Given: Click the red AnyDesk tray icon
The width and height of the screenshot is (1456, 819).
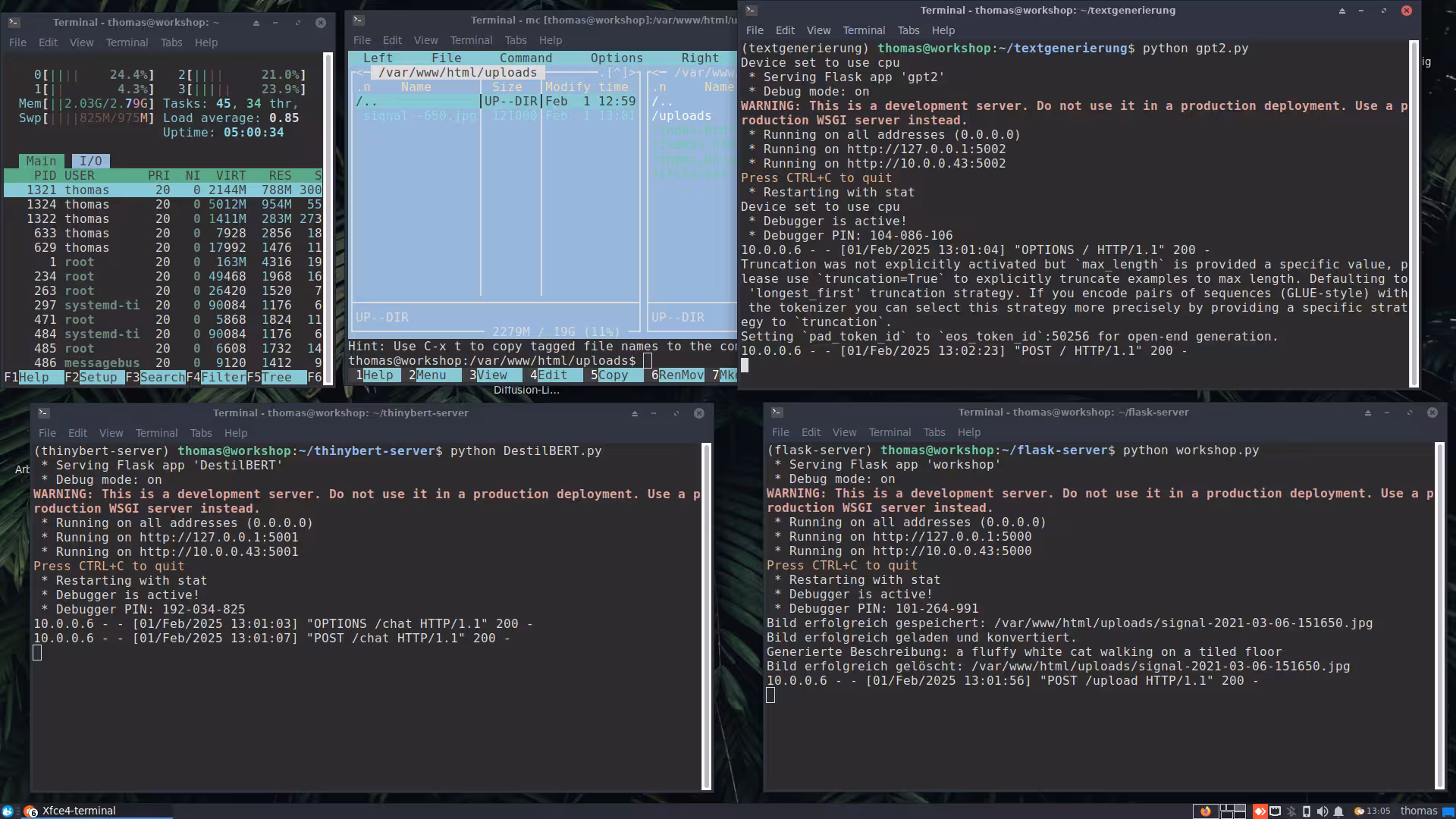Looking at the screenshot, I should click(x=1260, y=811).
